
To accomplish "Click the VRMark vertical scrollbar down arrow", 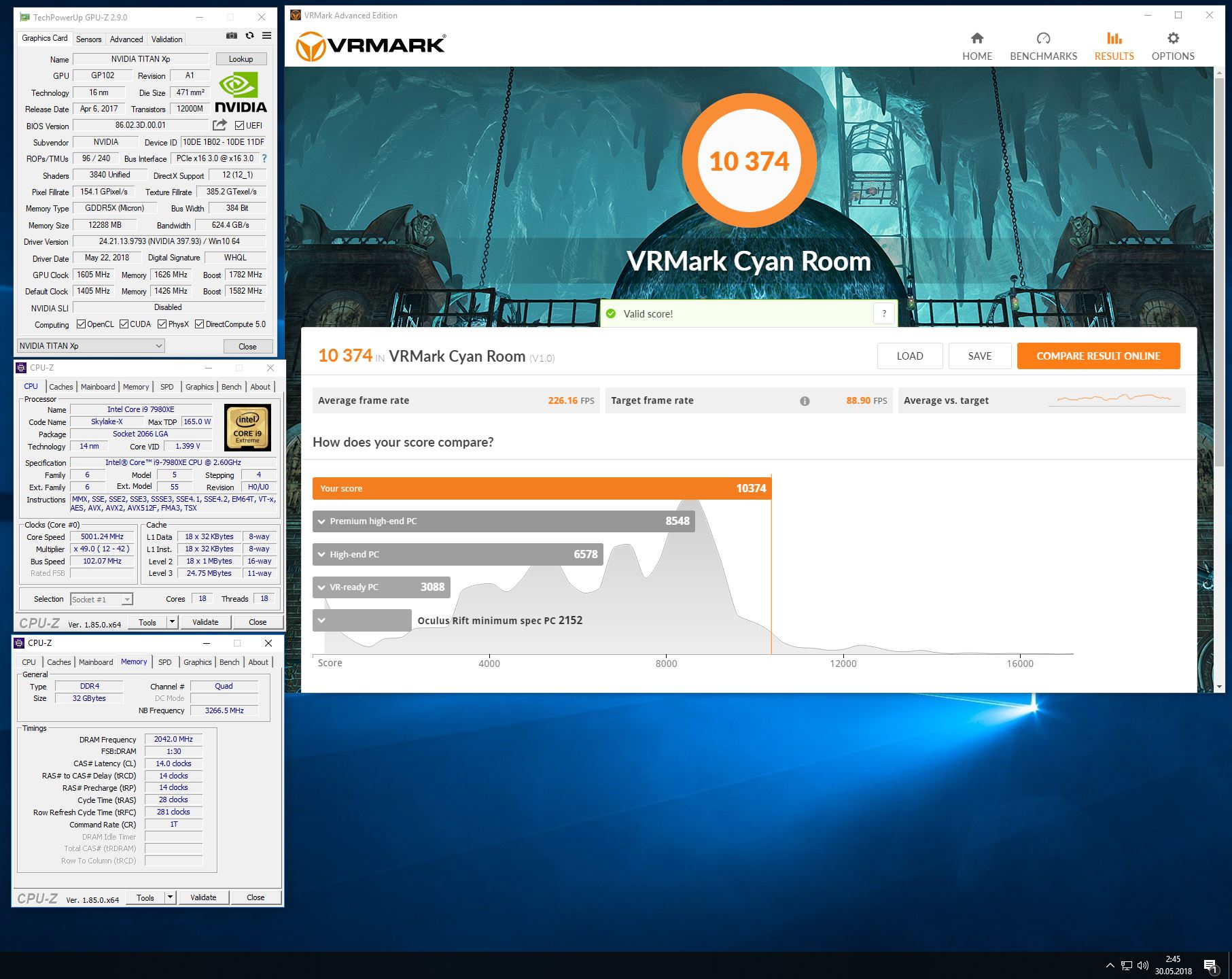I will point(1220,687).
